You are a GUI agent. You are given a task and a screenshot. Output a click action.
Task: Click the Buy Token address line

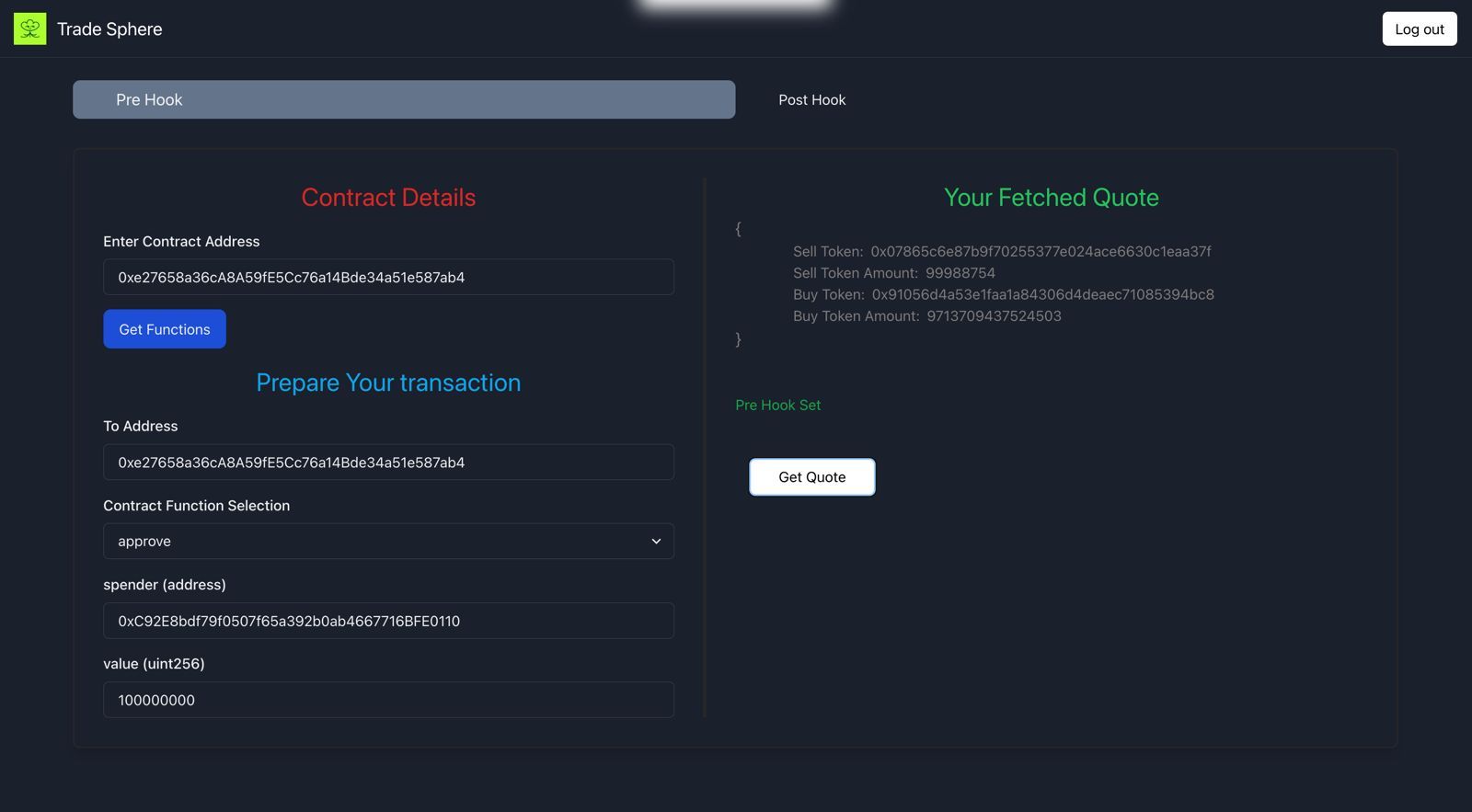point(1003,294)
